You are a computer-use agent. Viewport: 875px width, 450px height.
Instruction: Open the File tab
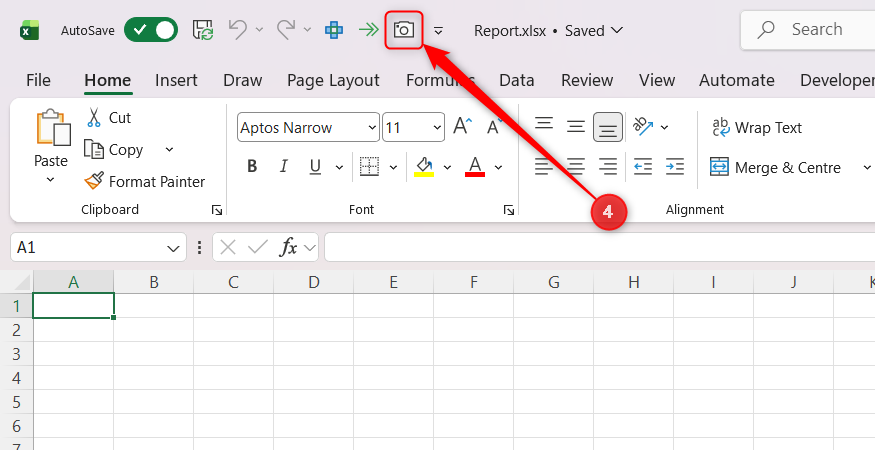[x=38, y=80]
